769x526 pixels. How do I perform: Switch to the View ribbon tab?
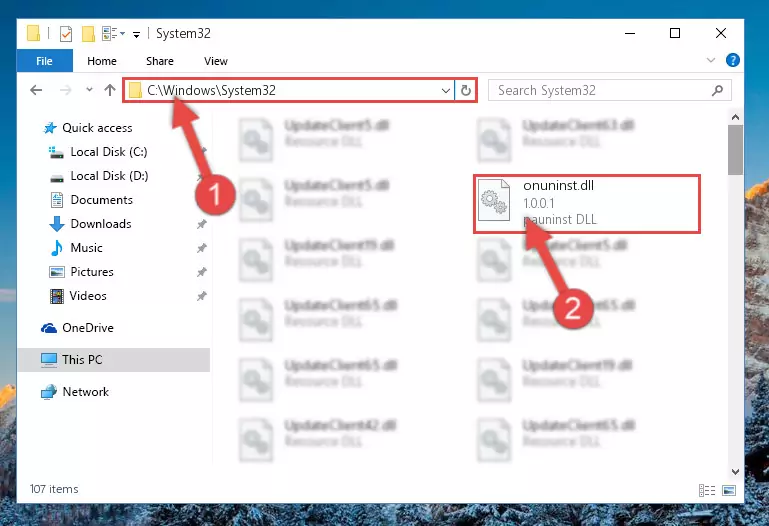point(215,61)
